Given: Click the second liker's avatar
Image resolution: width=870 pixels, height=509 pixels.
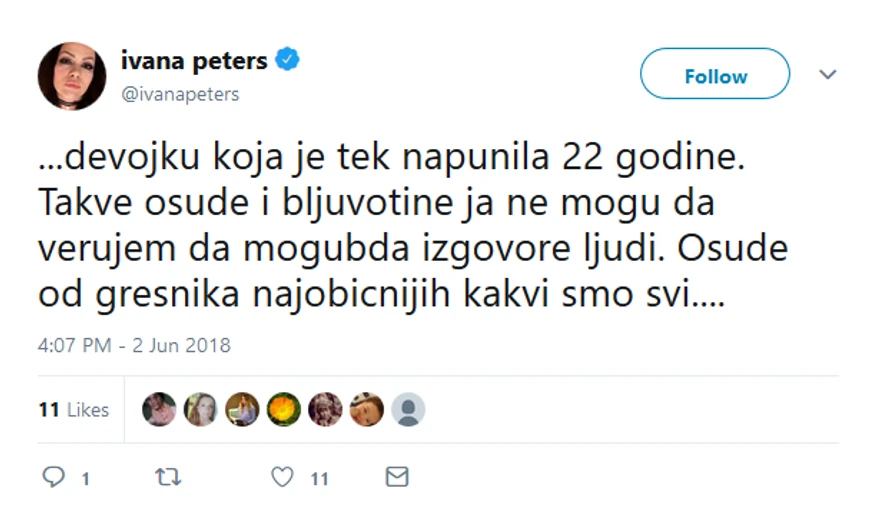Looking at the screenshot, I should [x=200, y=409].
